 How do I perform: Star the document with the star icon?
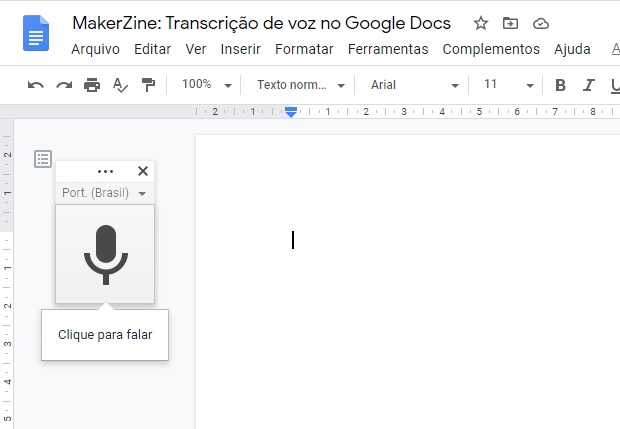pos(481,23)
